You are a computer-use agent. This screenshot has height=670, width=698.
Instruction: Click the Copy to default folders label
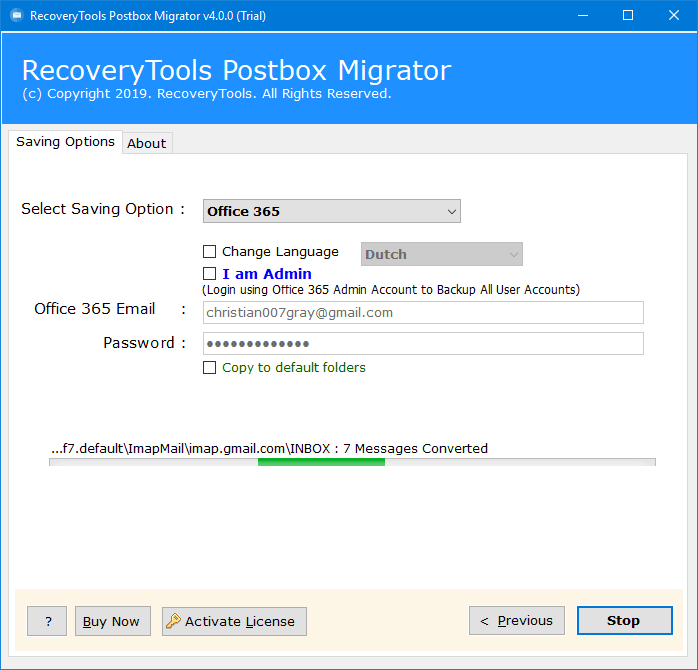tap(294, 368)
